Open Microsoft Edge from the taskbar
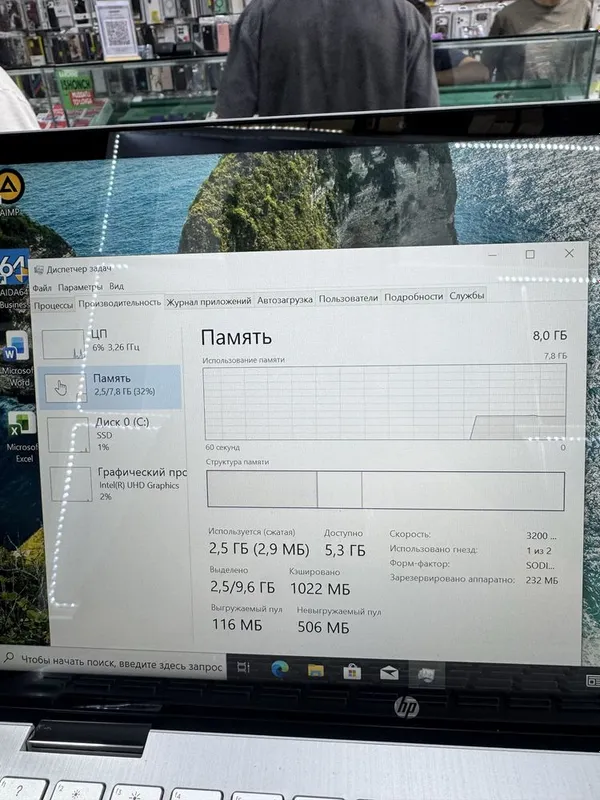The width and height of the screenshot is (600, 800). pos(280,669)
